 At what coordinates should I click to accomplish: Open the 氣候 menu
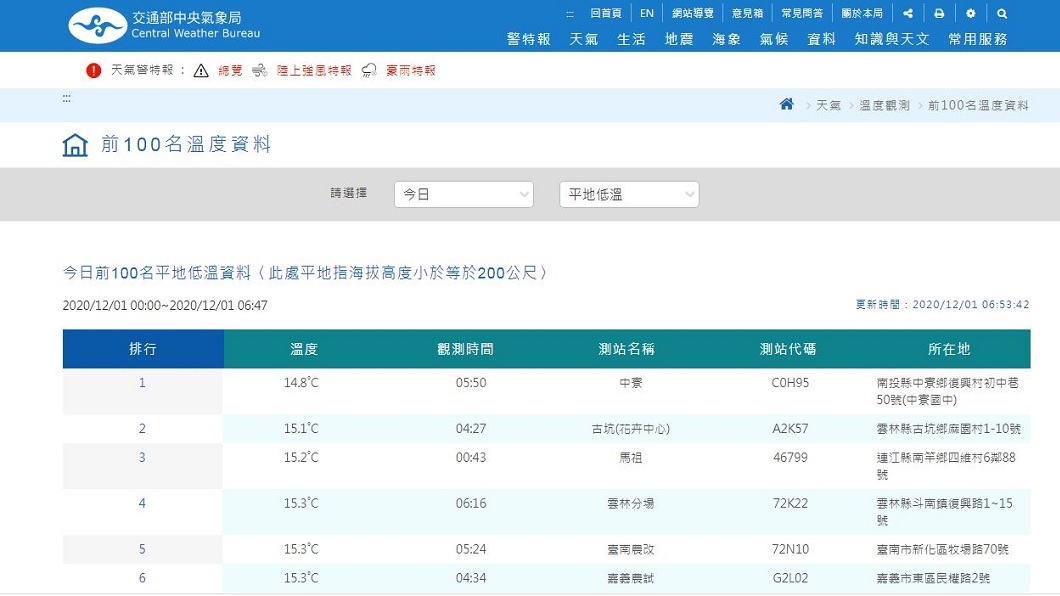pos(774,39)
